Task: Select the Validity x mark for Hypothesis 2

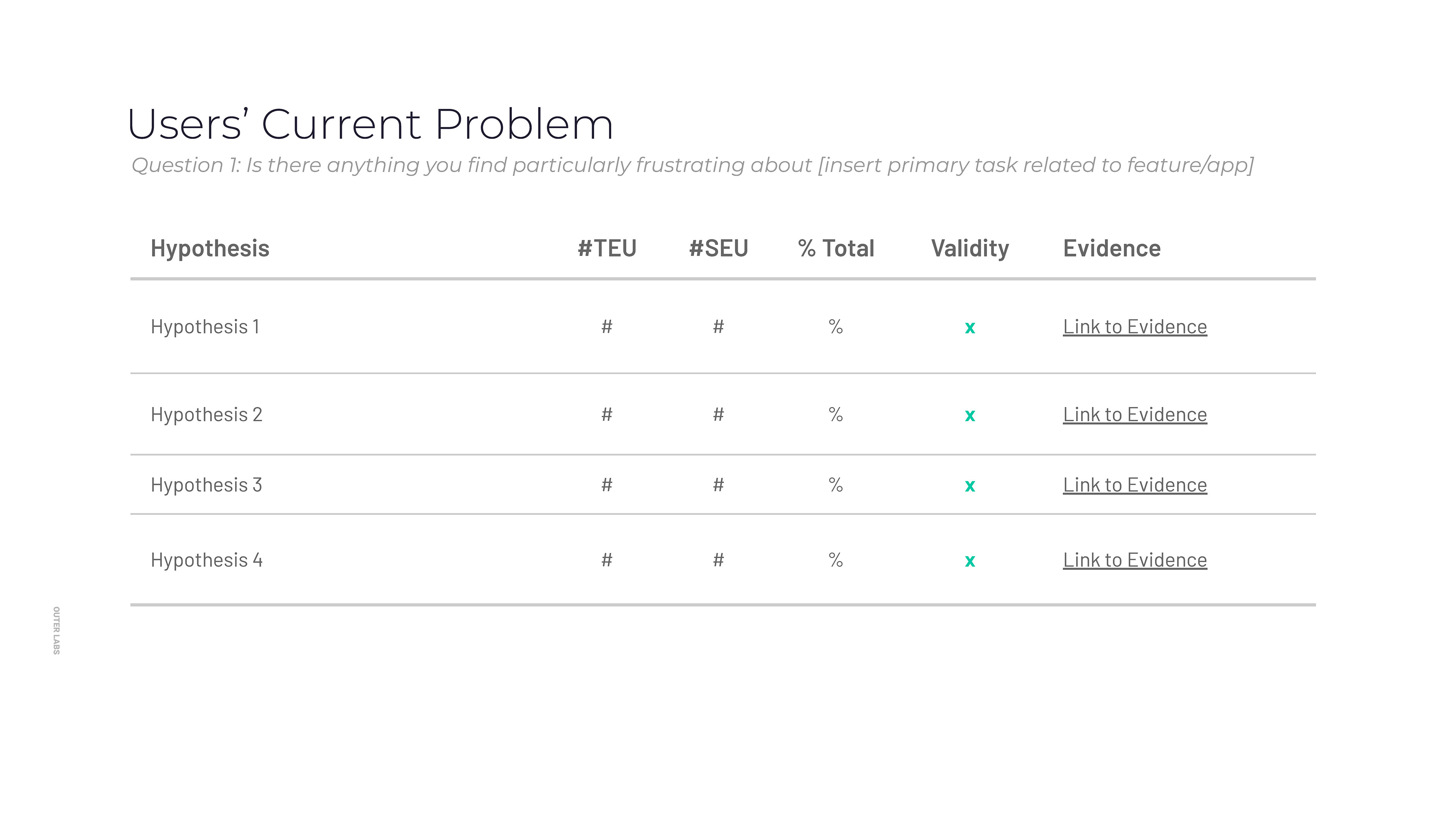Action: [970, 416]
